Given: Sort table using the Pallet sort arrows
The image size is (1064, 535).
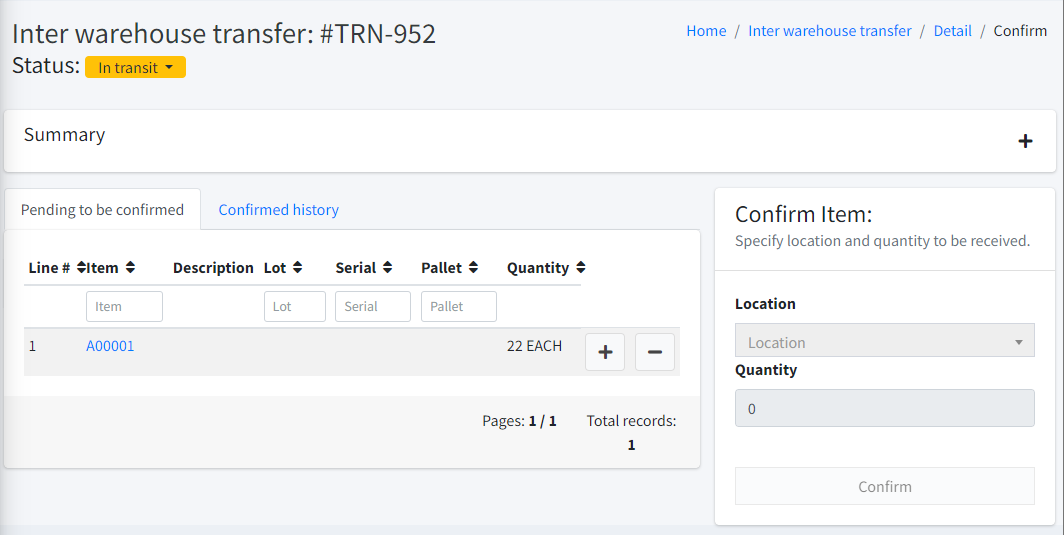Looking at the screenshot, I should pos(473,268).
